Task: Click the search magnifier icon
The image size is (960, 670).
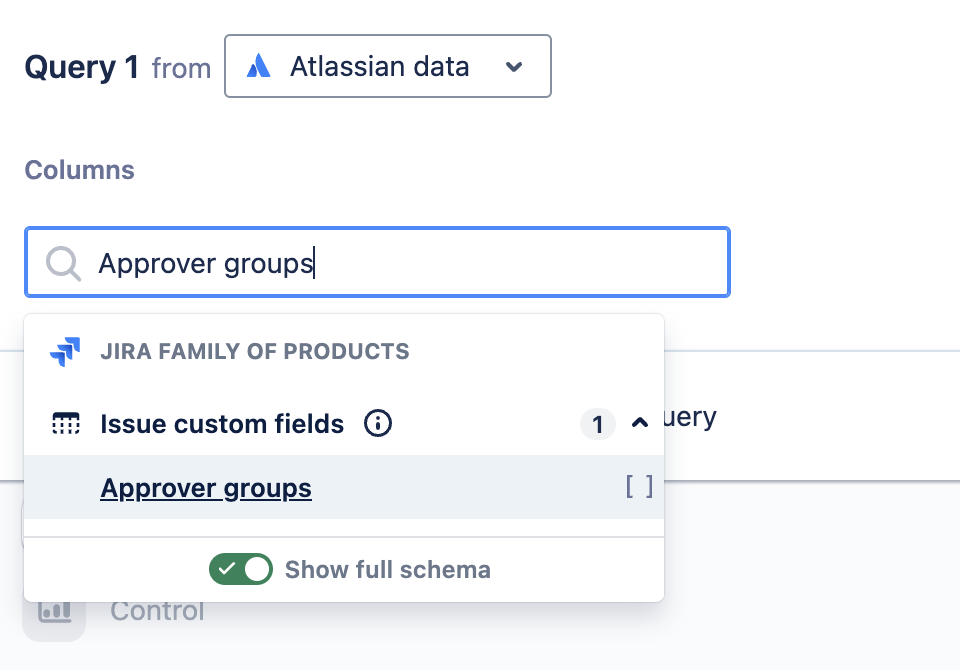Action: pos(63,264)
